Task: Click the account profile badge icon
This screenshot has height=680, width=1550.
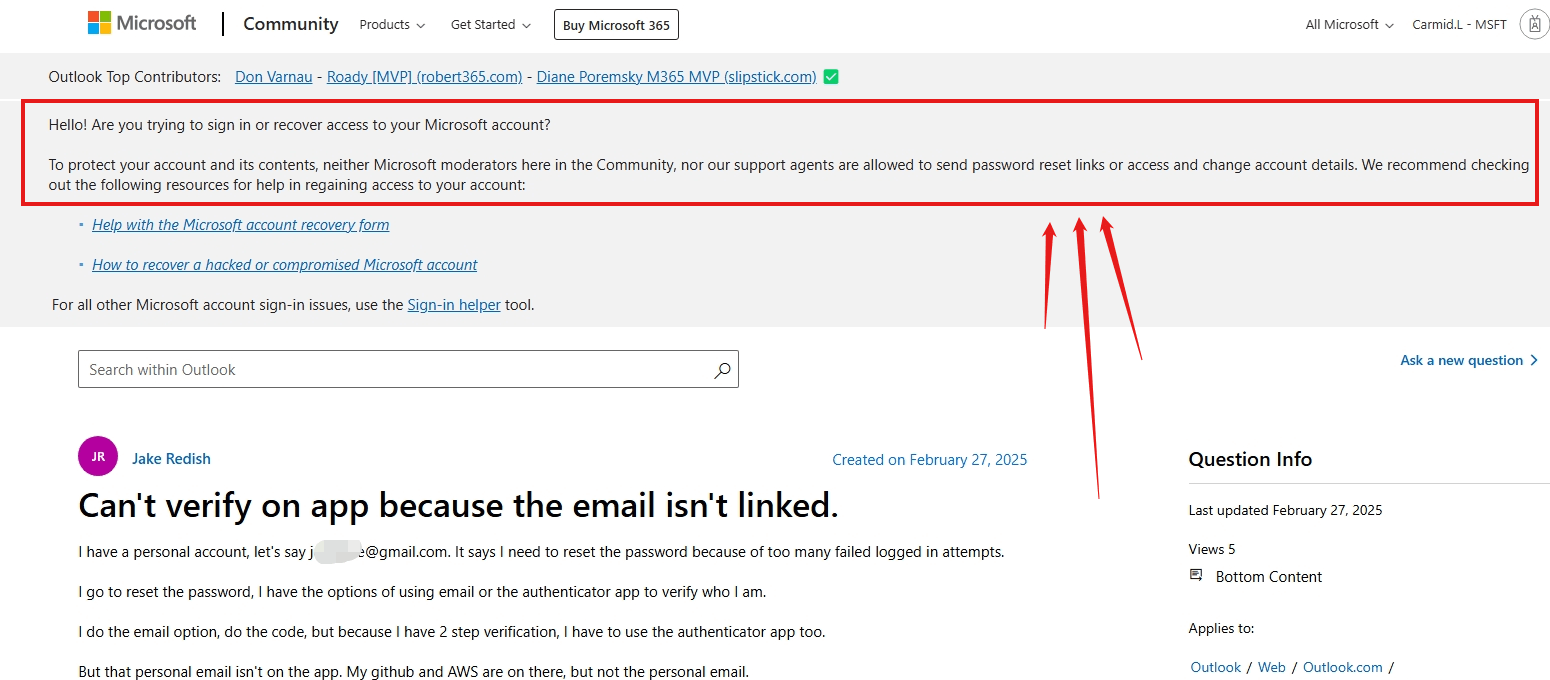Action: click(x=1534, y=23)
